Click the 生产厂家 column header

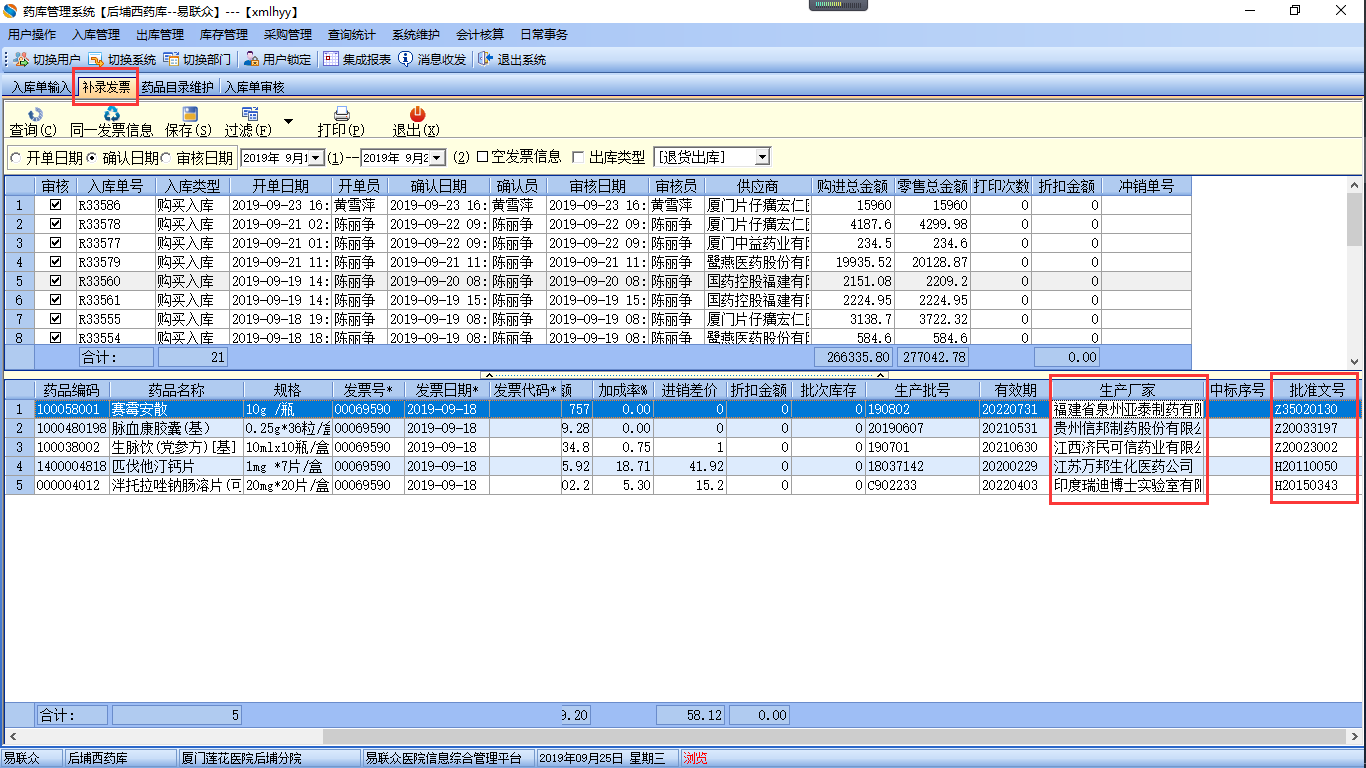[x=1128, y=390]
